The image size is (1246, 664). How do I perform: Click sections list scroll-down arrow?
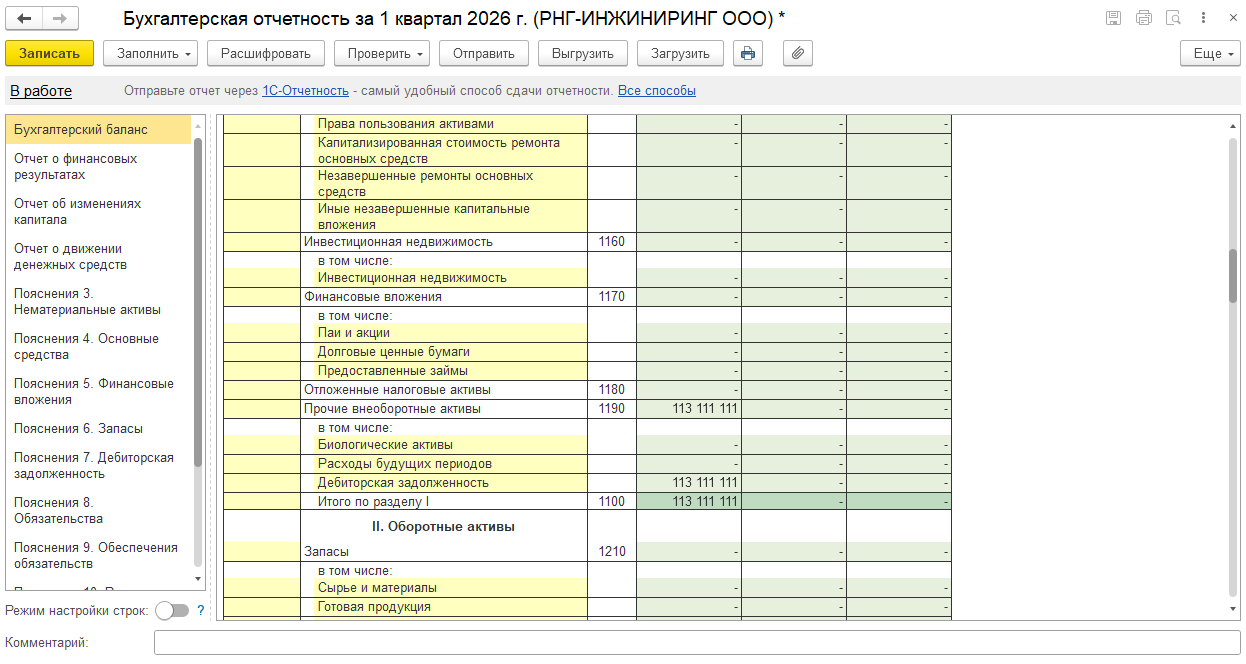coord(198,579)
